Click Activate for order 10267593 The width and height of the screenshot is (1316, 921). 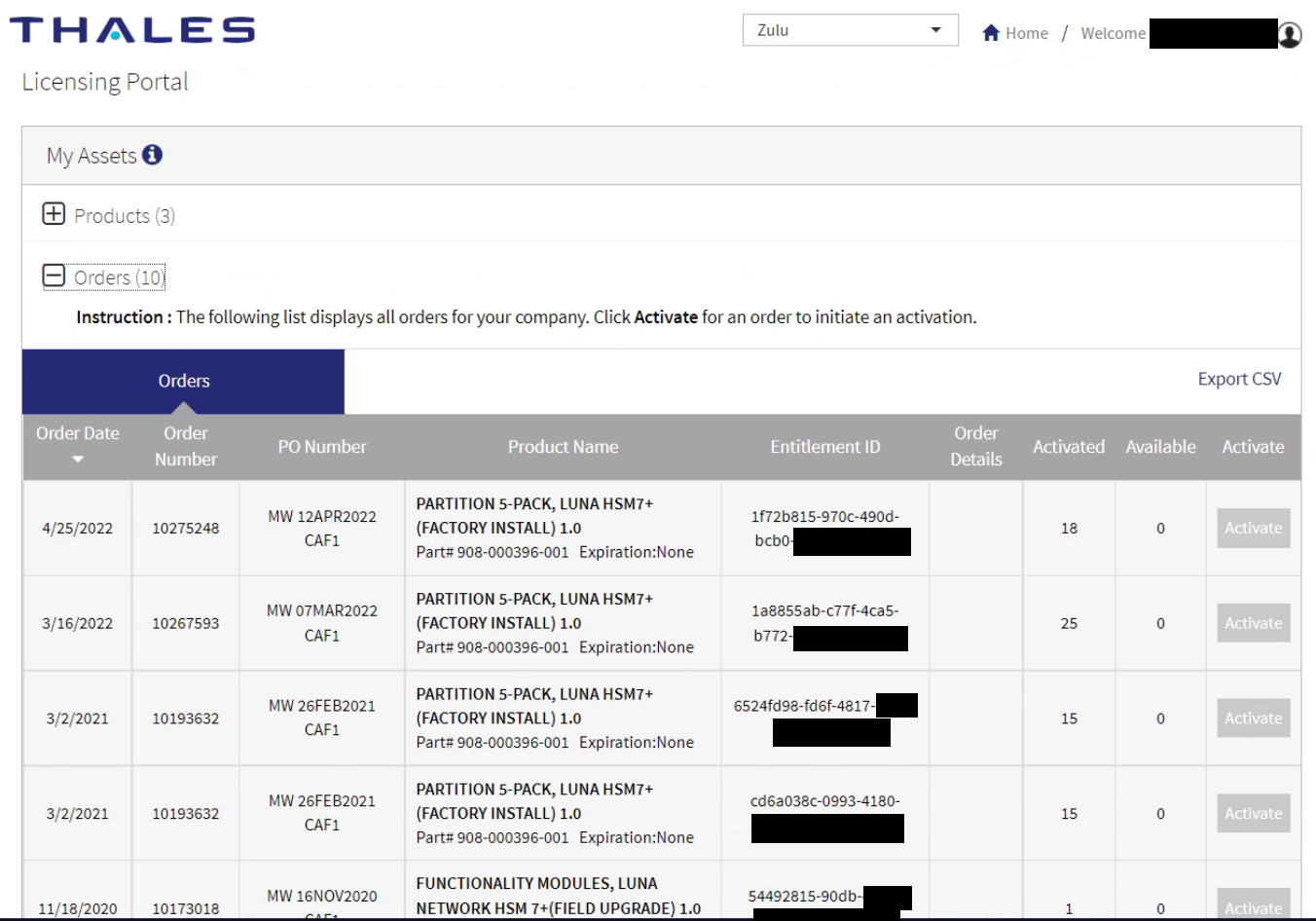click(x=1253, y=623)
